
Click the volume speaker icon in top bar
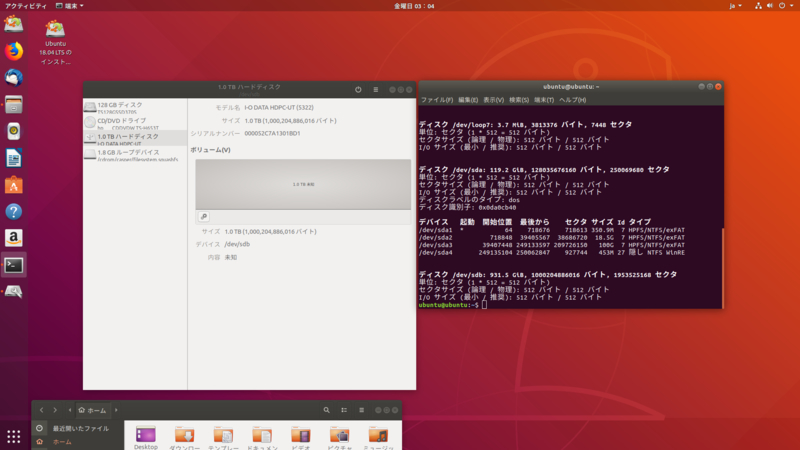pyautogui.click(x=769, y=6)
